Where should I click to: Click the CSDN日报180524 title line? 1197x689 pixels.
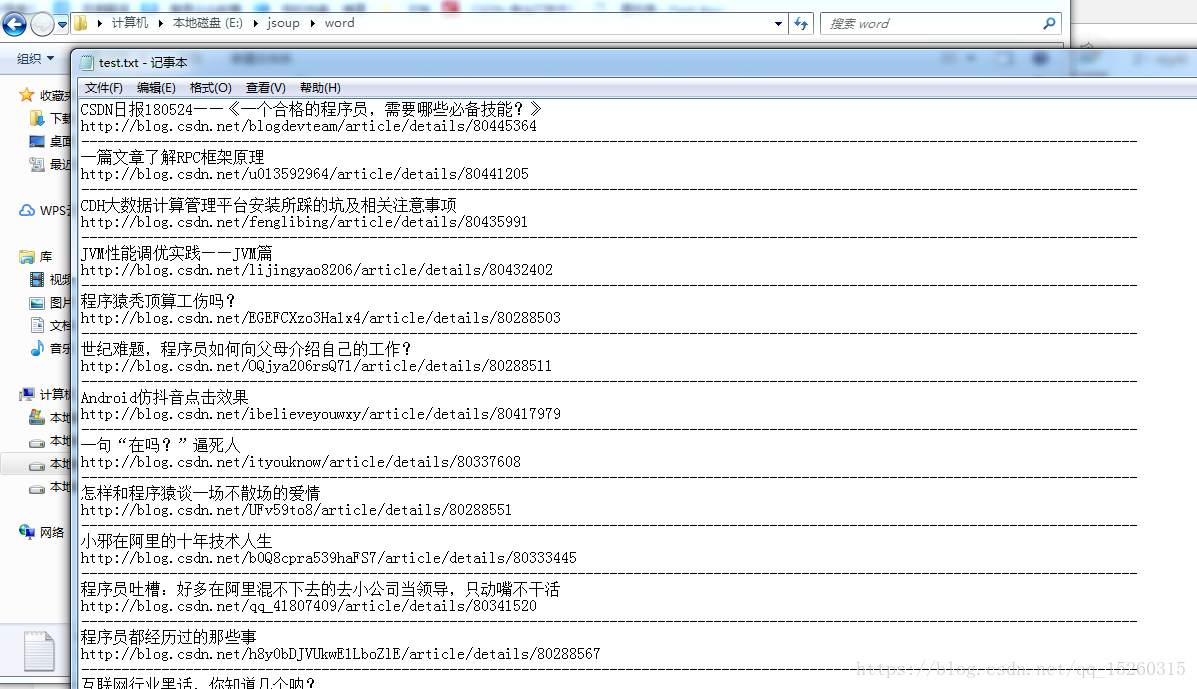(x=311, y=110)
